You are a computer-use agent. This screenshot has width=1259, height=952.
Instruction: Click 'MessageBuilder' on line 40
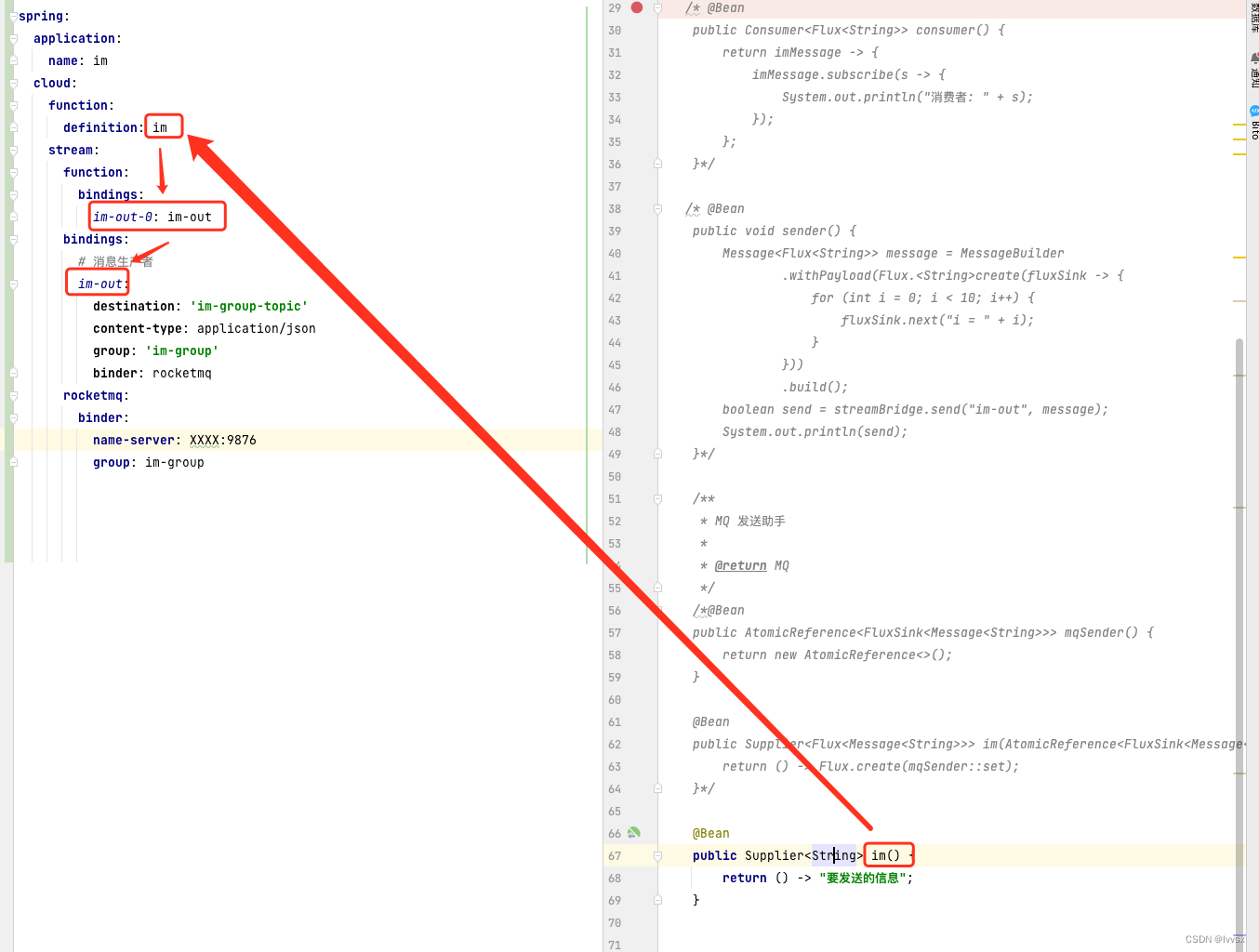pyautogui.click(x=1013, y=254)
